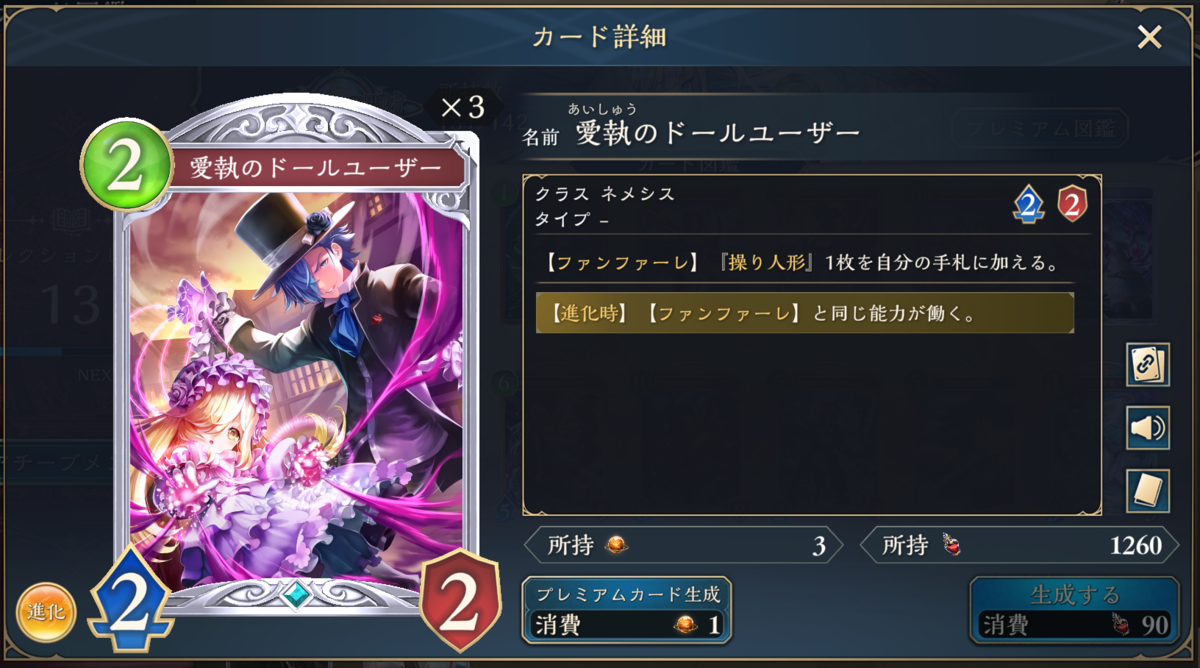Click the プレミアムカード生成 button
The height and width of the screenshot is (668, 1200).
(x=627, y=609)
